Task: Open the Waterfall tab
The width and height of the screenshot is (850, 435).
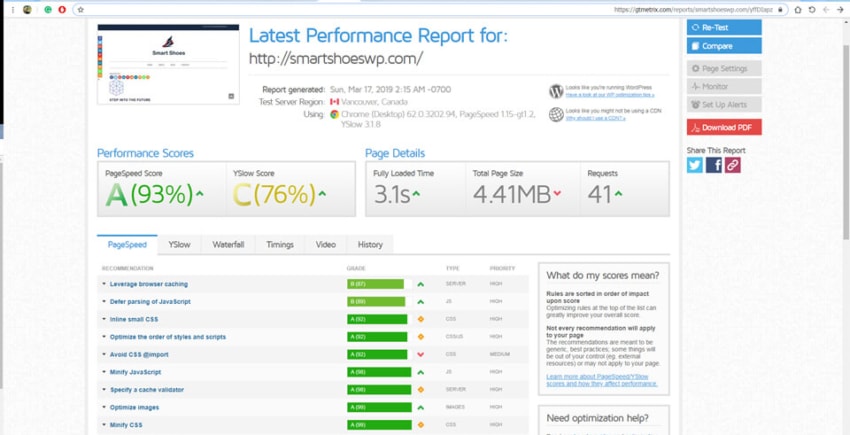Action: coord(228,245)
